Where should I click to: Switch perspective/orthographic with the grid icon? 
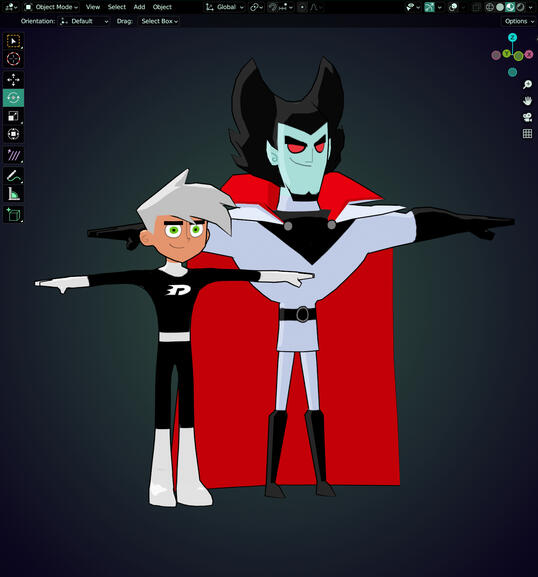pos(527,134)
